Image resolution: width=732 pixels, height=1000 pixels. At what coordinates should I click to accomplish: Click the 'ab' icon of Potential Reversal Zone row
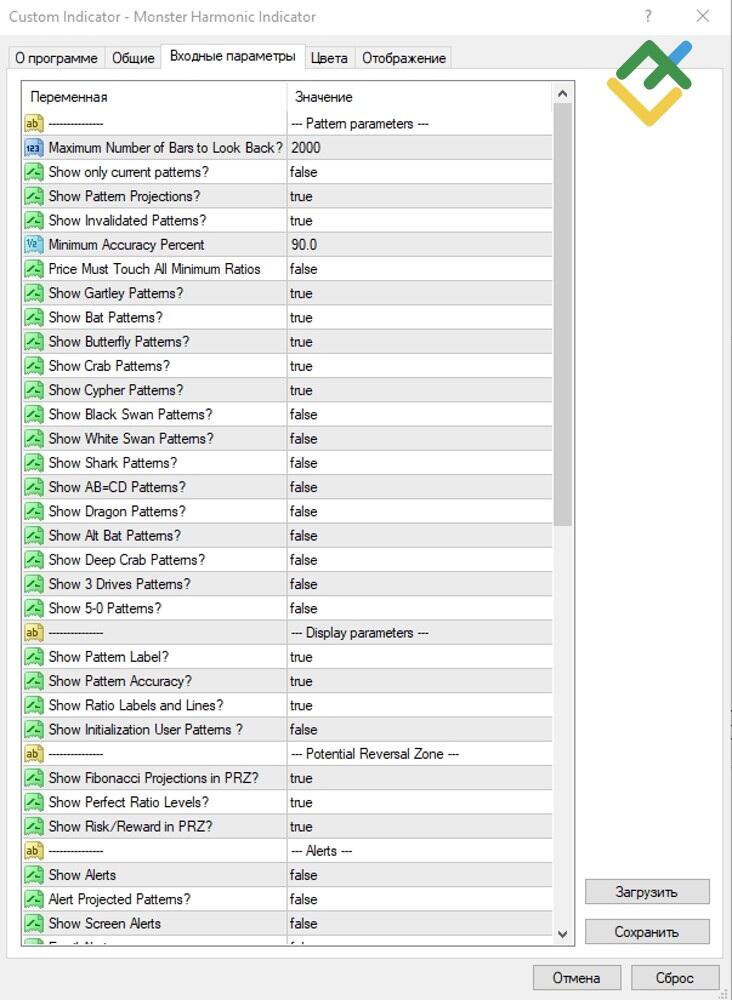(33, 754)
